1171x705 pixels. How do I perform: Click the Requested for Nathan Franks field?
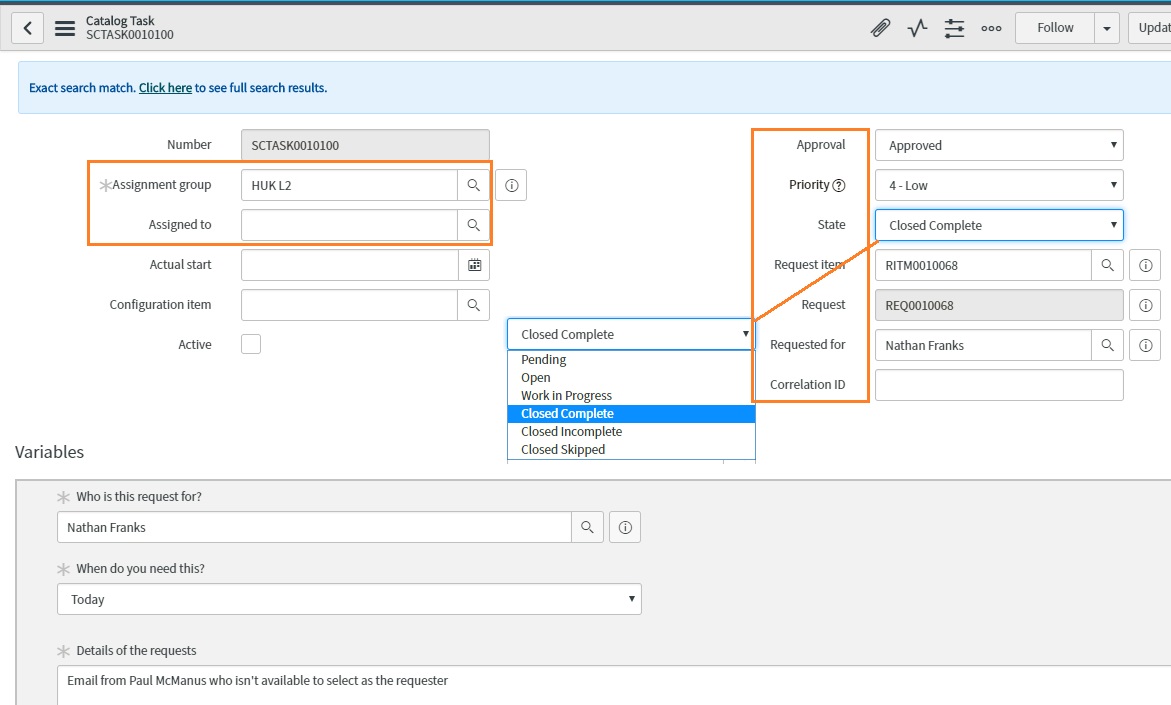tap(984, 345)
